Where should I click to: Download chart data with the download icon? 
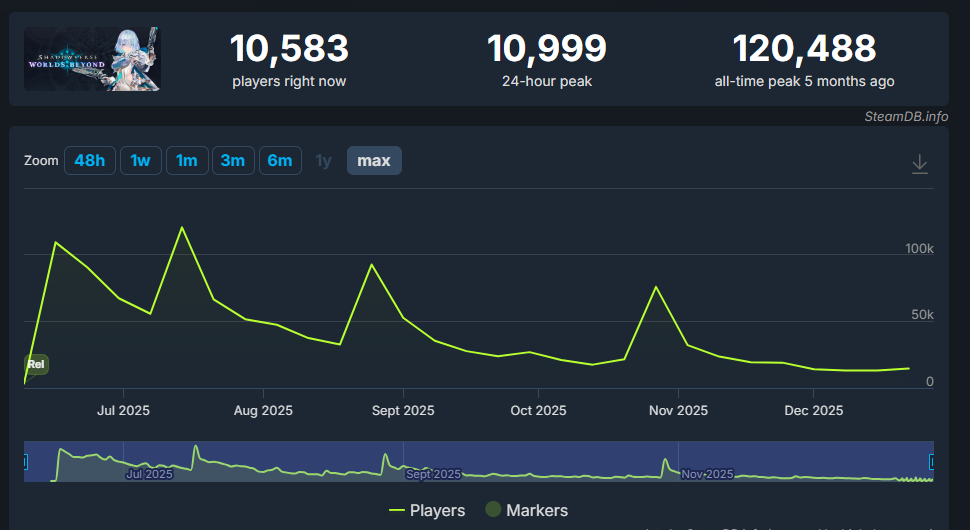click(919, 164)
